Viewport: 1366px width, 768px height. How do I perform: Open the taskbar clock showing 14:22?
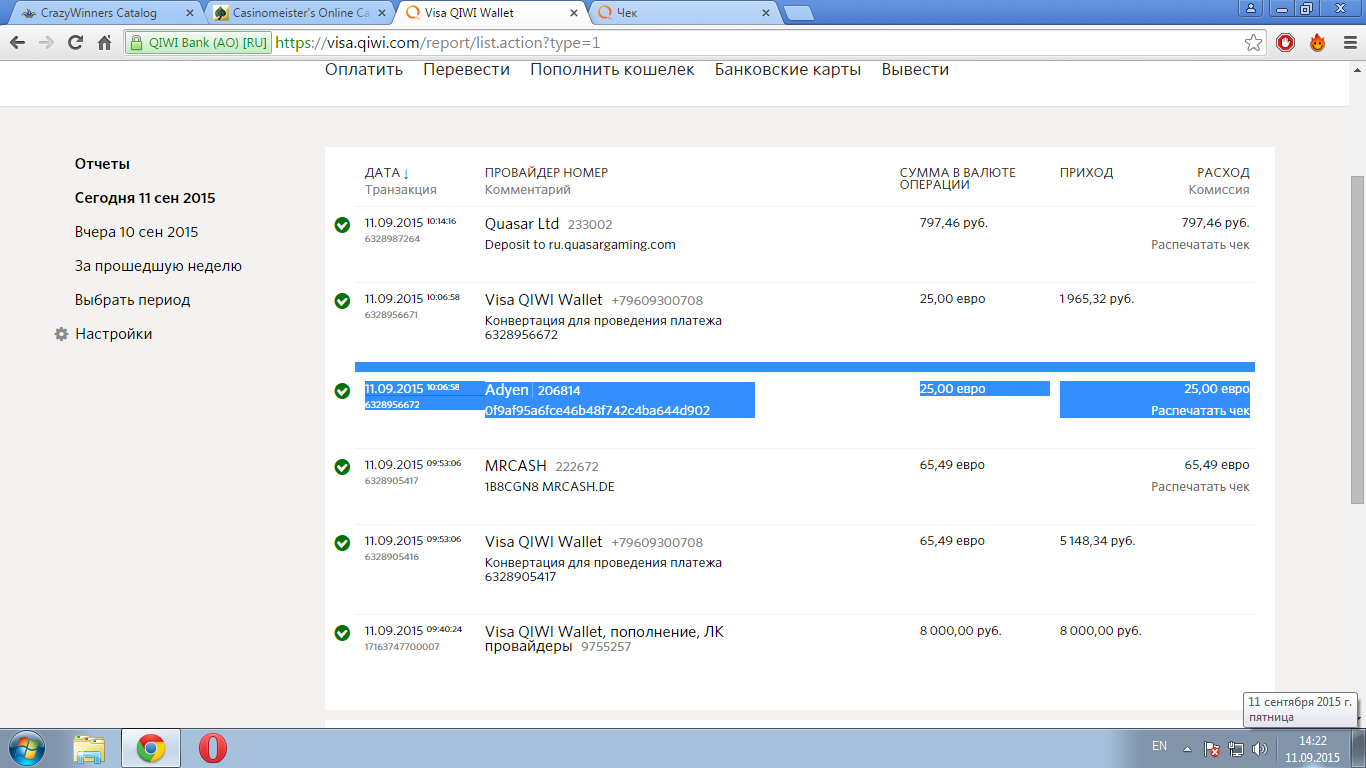point(1312,749)
